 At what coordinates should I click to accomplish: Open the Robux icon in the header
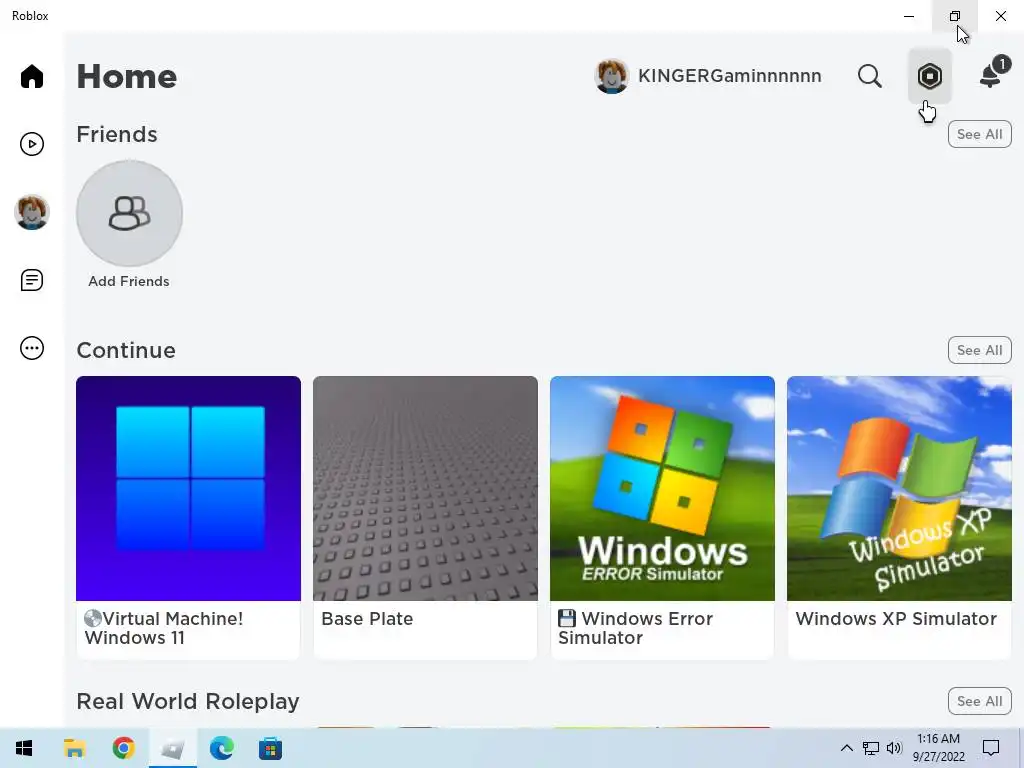[x=929, y=76]
